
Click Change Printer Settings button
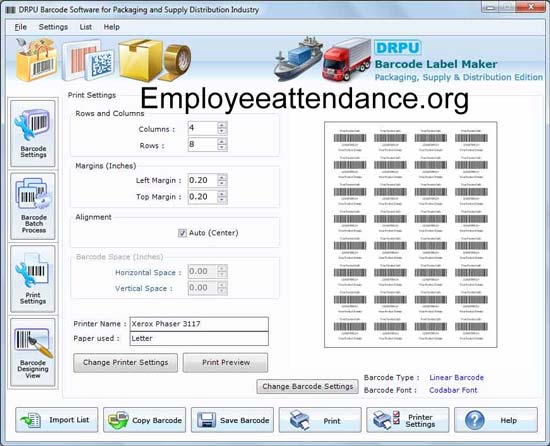[126, 363]
